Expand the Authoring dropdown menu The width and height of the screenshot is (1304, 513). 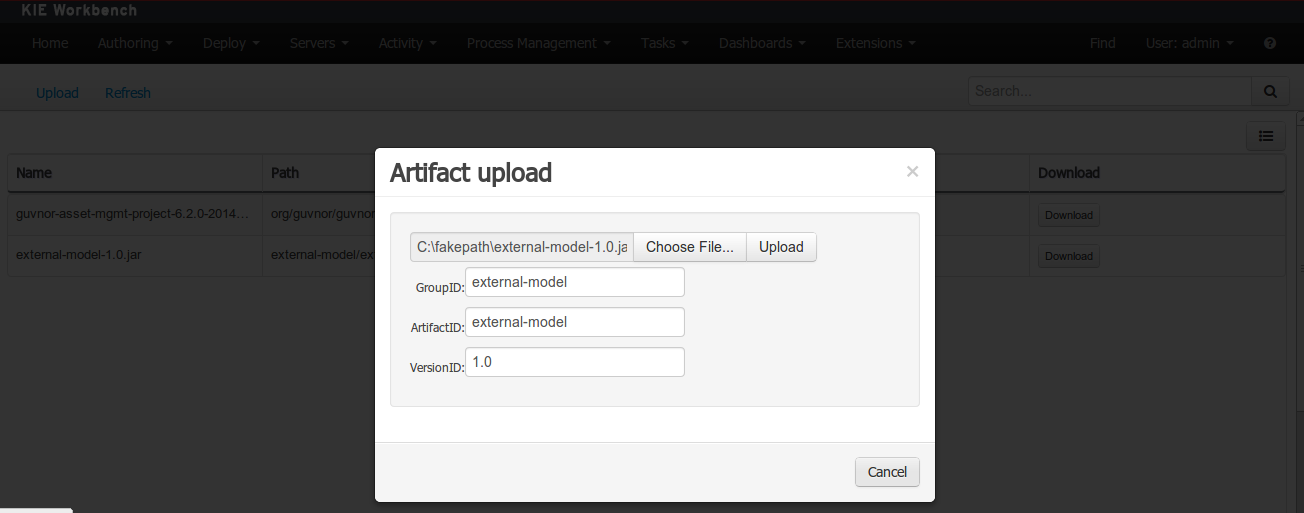(135, 43)
